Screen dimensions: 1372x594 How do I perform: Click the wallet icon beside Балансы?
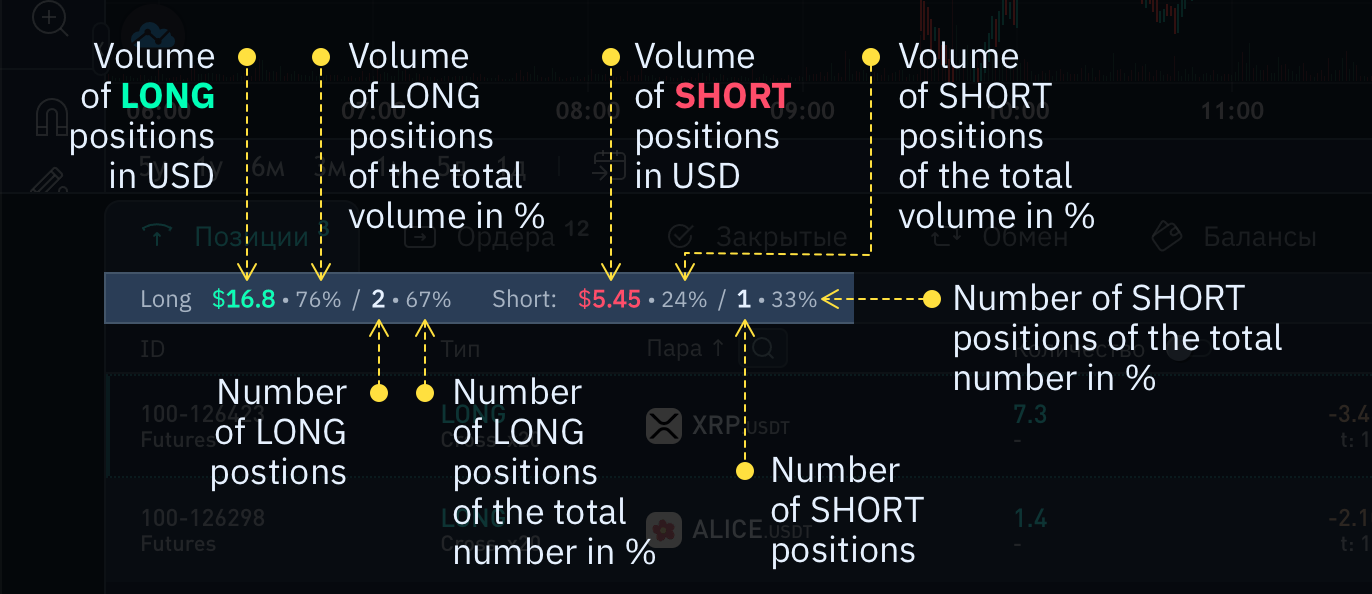[x=1167, y=237]
